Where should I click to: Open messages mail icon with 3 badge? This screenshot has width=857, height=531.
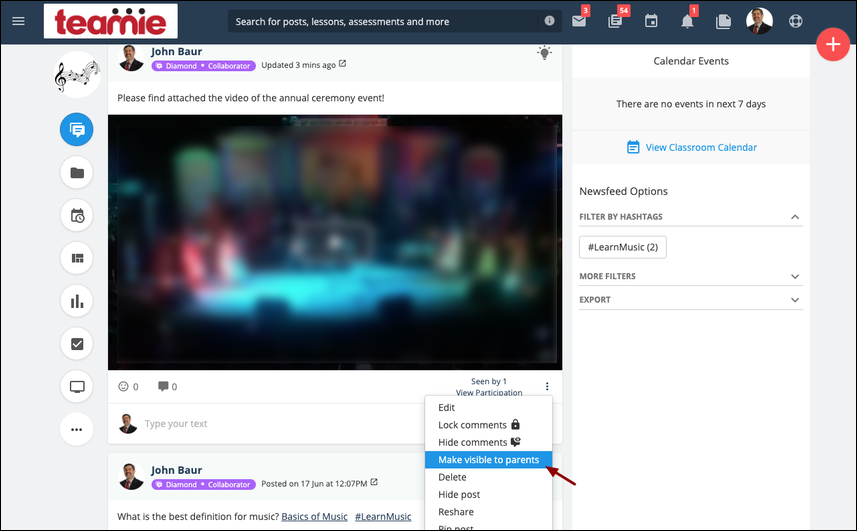(579, 21)
